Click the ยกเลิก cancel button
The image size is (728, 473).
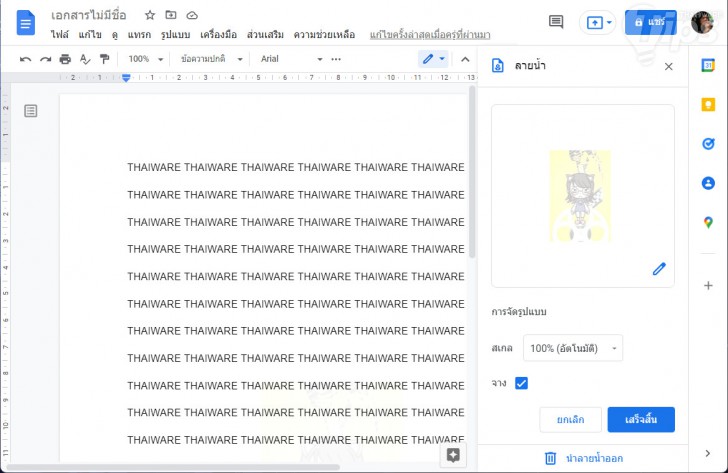(570, 420)
